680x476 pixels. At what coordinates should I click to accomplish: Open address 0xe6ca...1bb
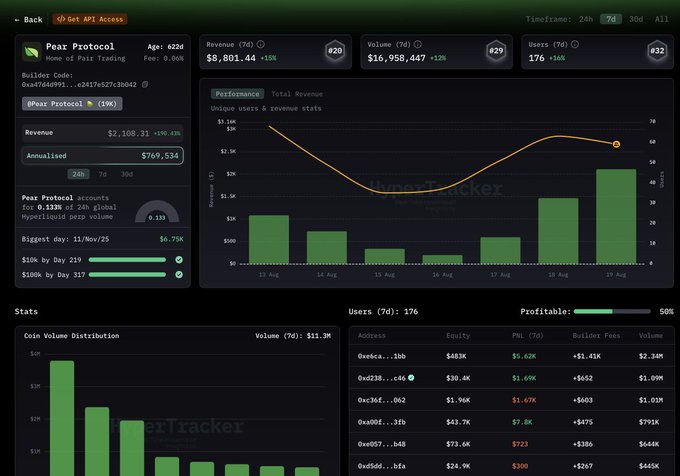pyautogui.click(x=382, y=356)
